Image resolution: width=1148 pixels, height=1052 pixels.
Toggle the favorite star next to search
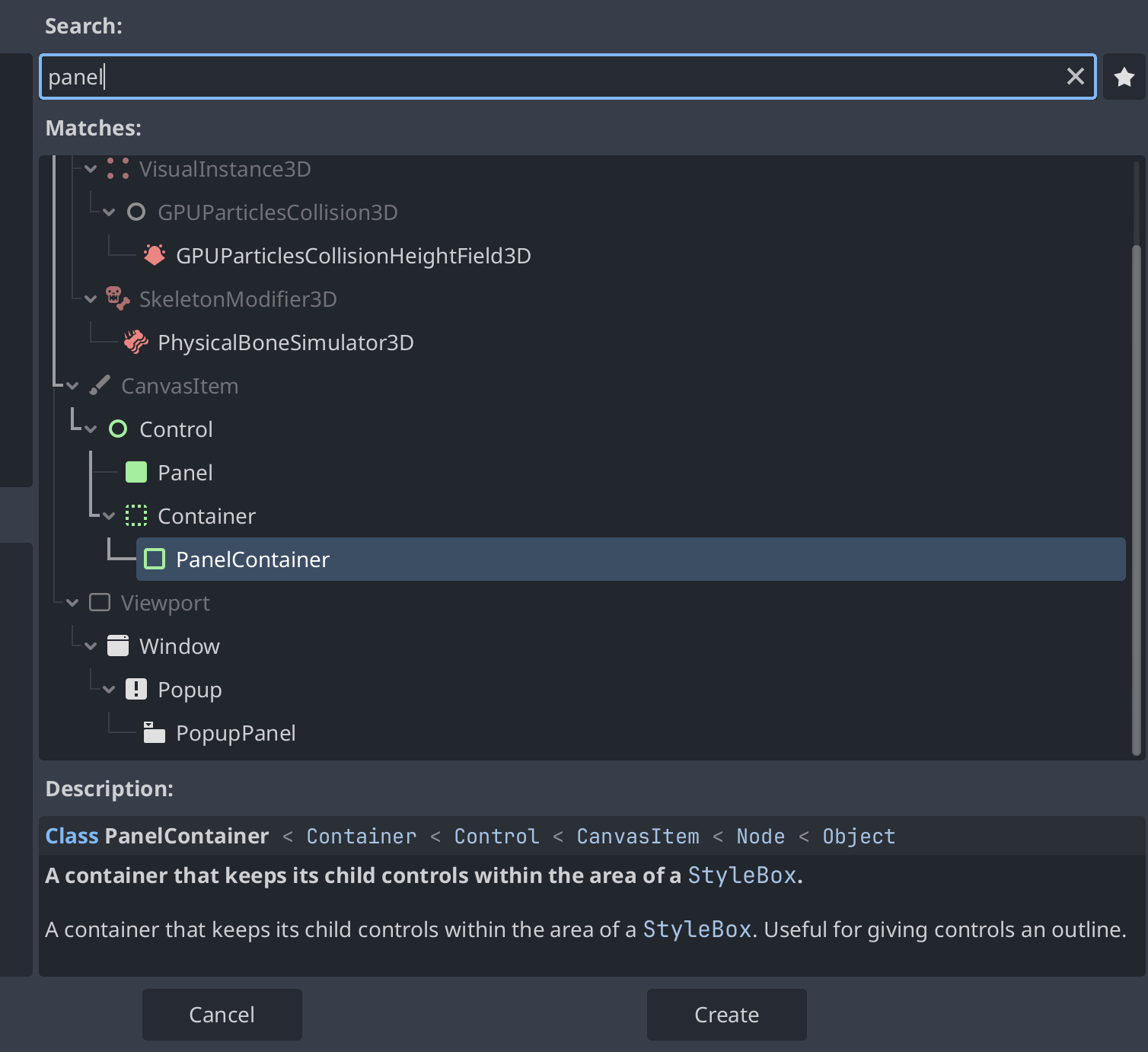(1124, 76)
